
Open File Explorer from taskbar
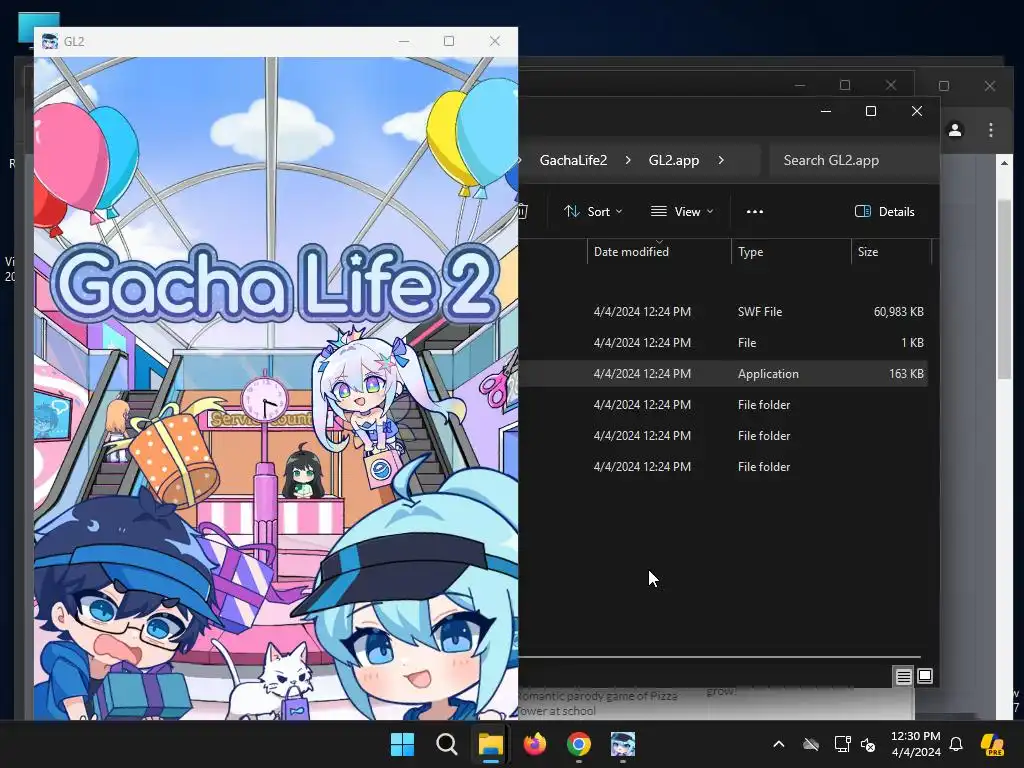click(x=490, y=744)
